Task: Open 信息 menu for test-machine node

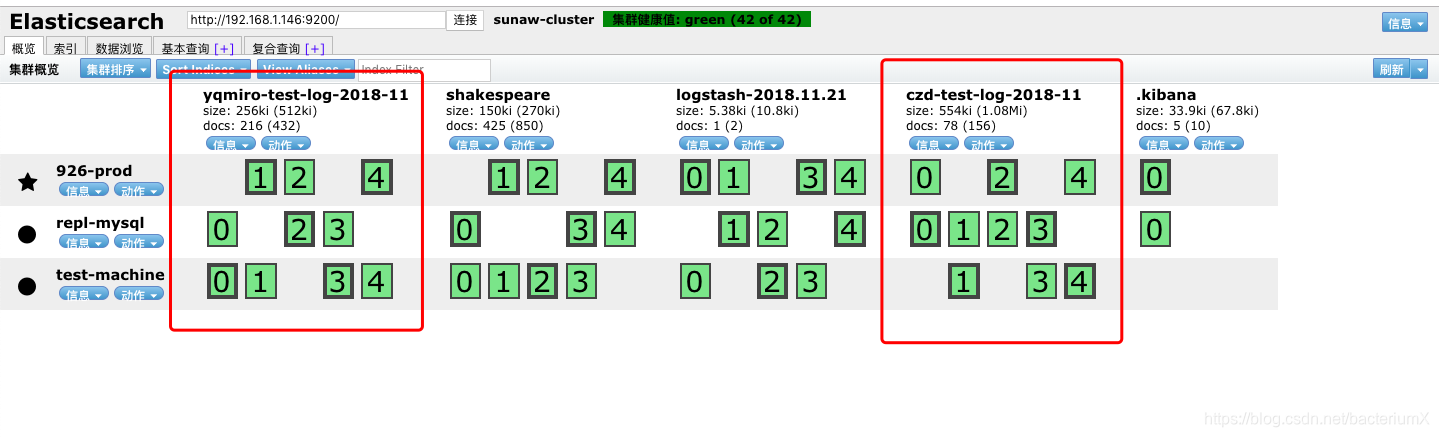Action: [84, 294]
